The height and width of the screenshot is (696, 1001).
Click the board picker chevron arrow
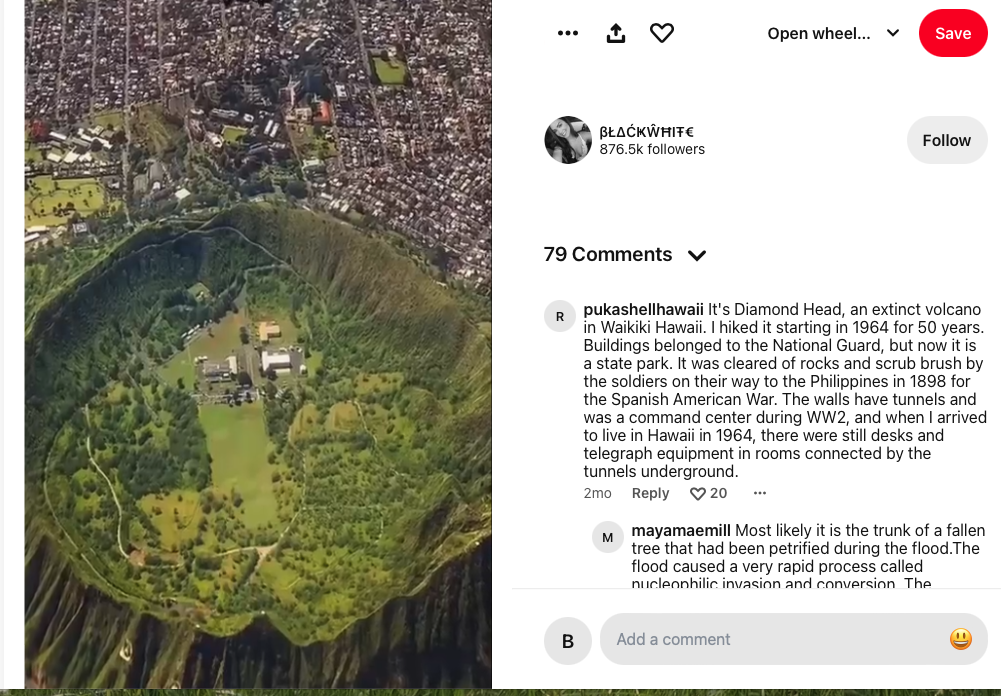pyautogui.click(x=892, y=33)
